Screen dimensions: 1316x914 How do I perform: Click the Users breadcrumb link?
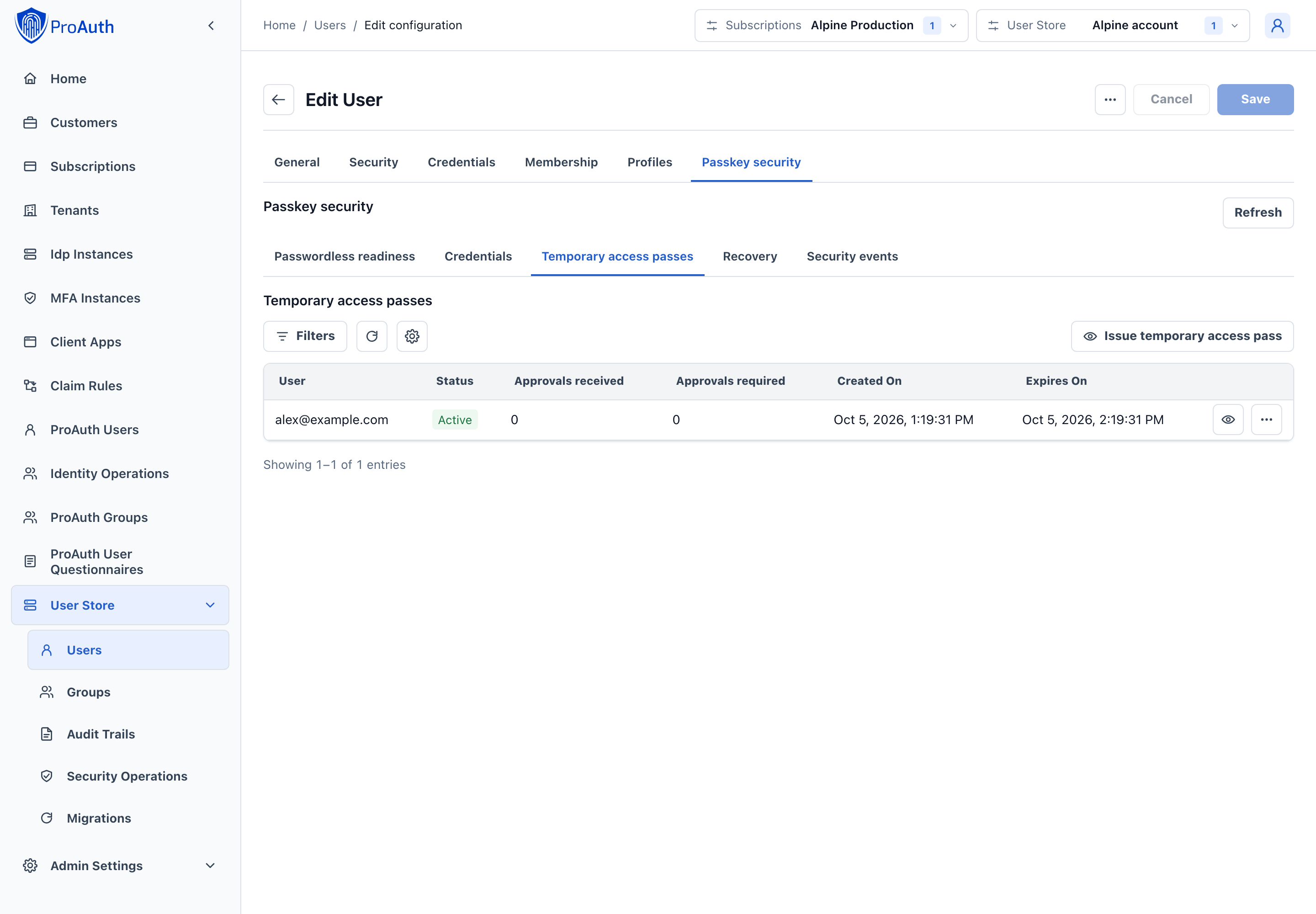tap(330, 26)
